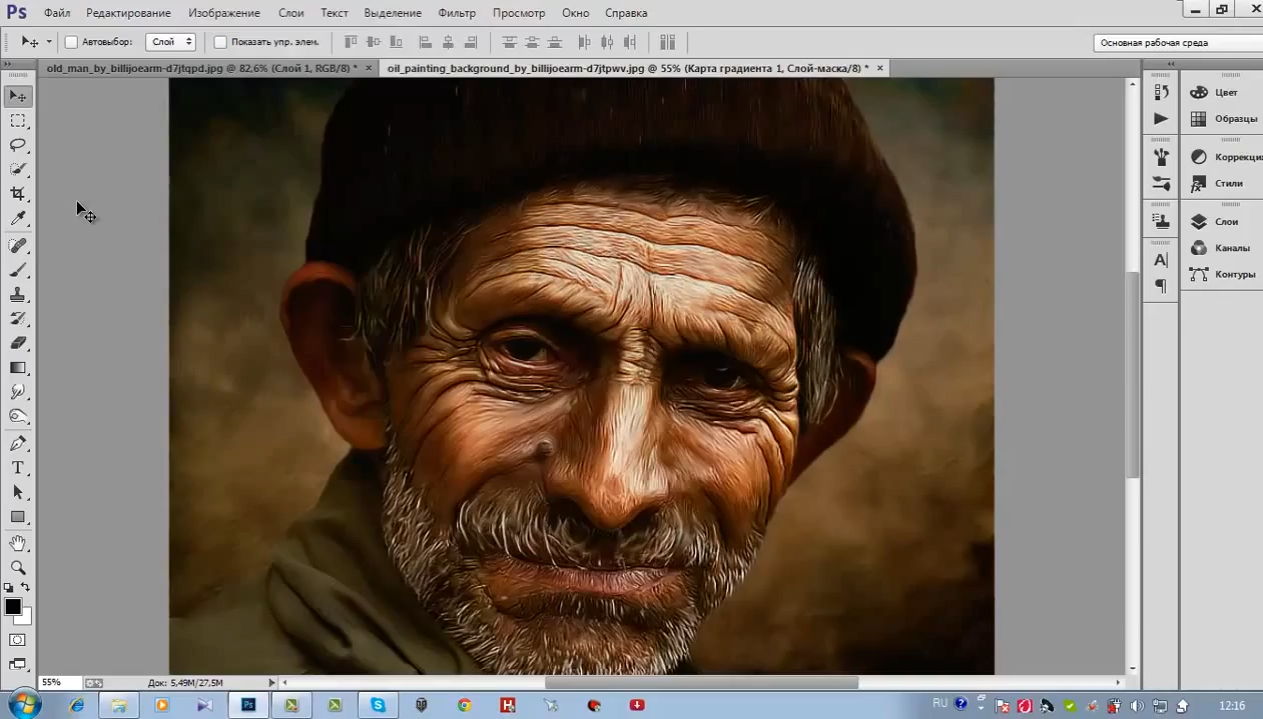
Task: Choose the Horizontal Type tool
Action: click(x=18, y=468)
